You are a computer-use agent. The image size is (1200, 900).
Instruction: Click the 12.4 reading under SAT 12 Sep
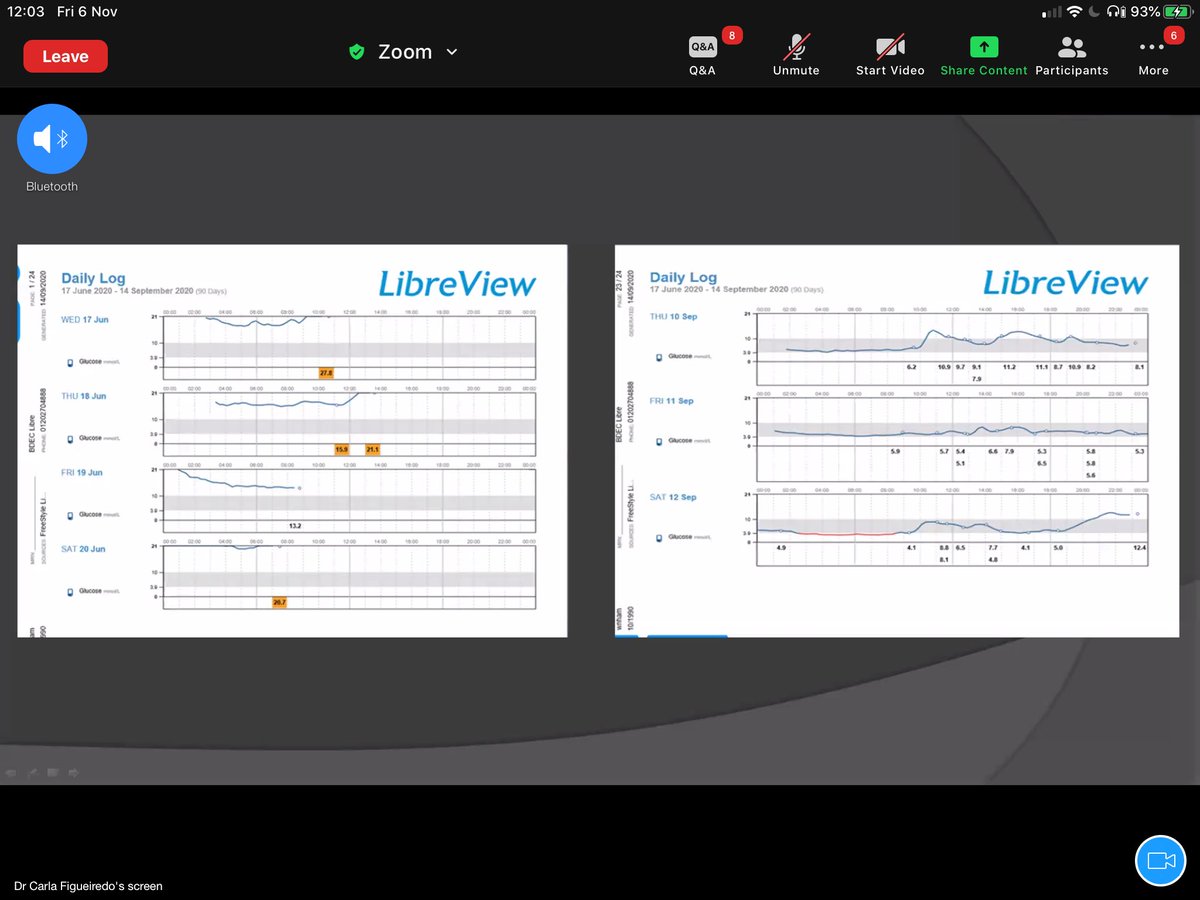[1140, 547]
